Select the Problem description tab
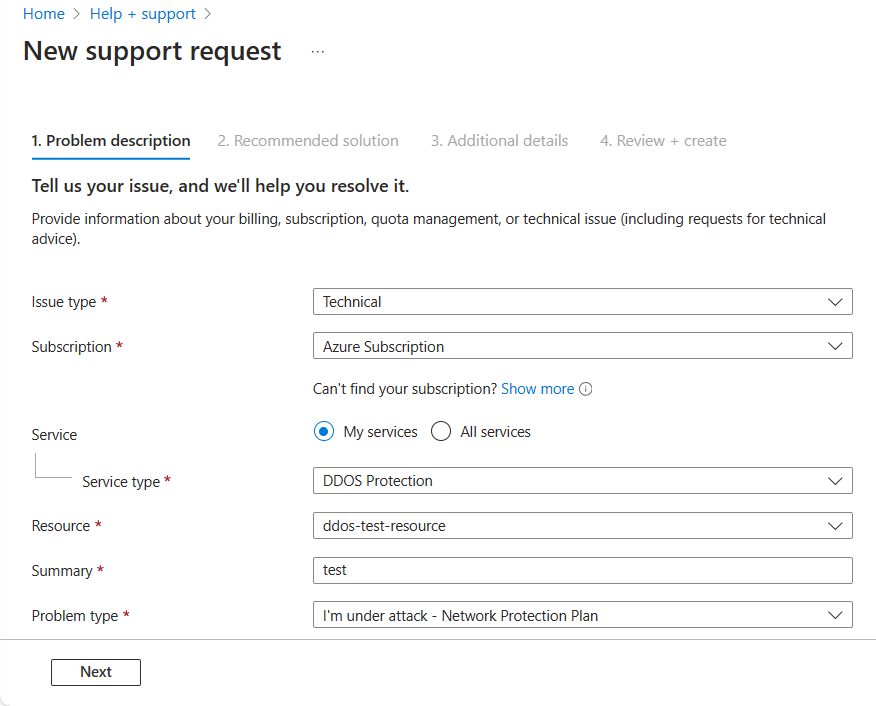 coord(111,140)
